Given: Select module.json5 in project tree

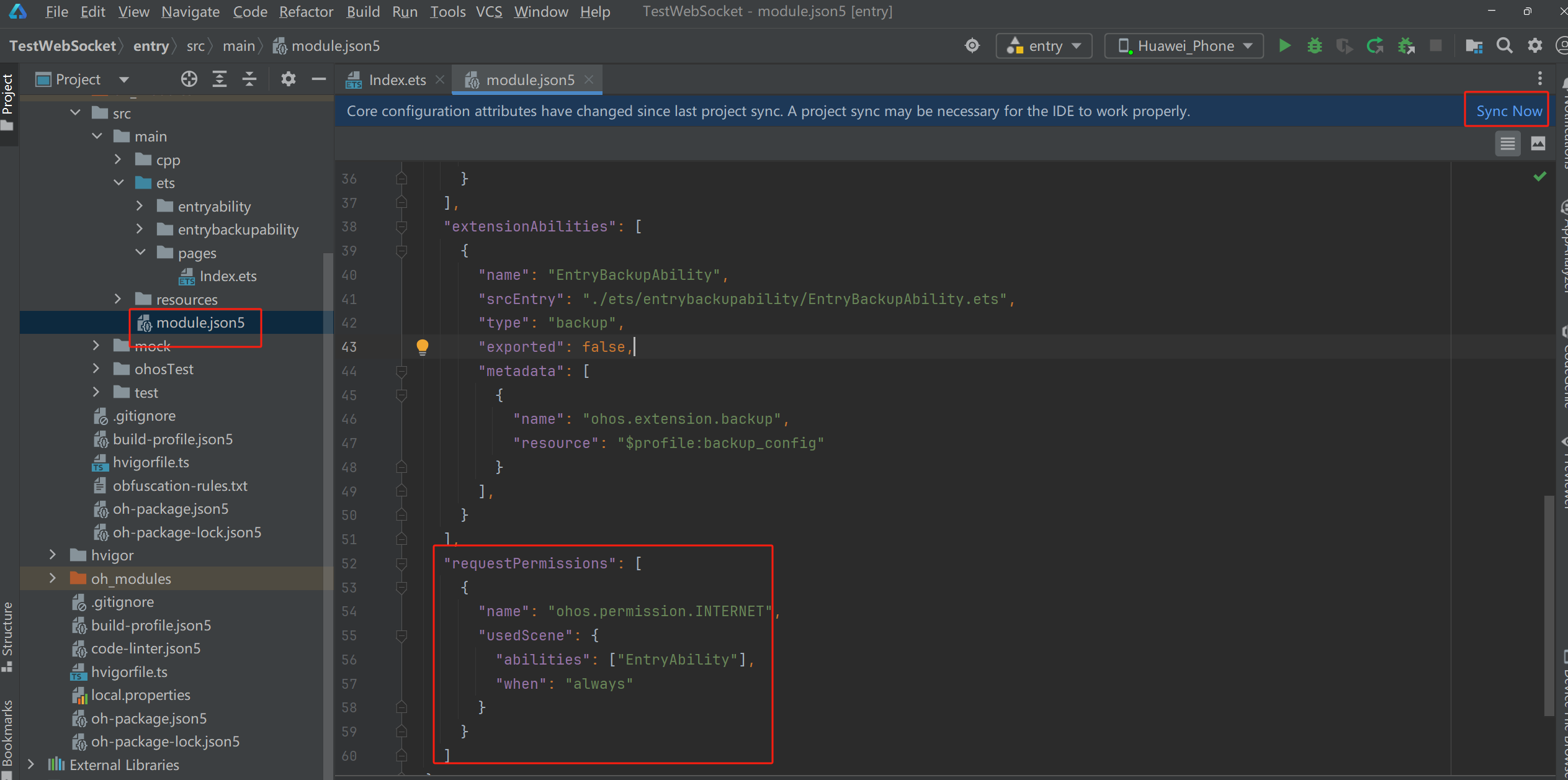Looking at the screenshot, I should pos(200,323).
